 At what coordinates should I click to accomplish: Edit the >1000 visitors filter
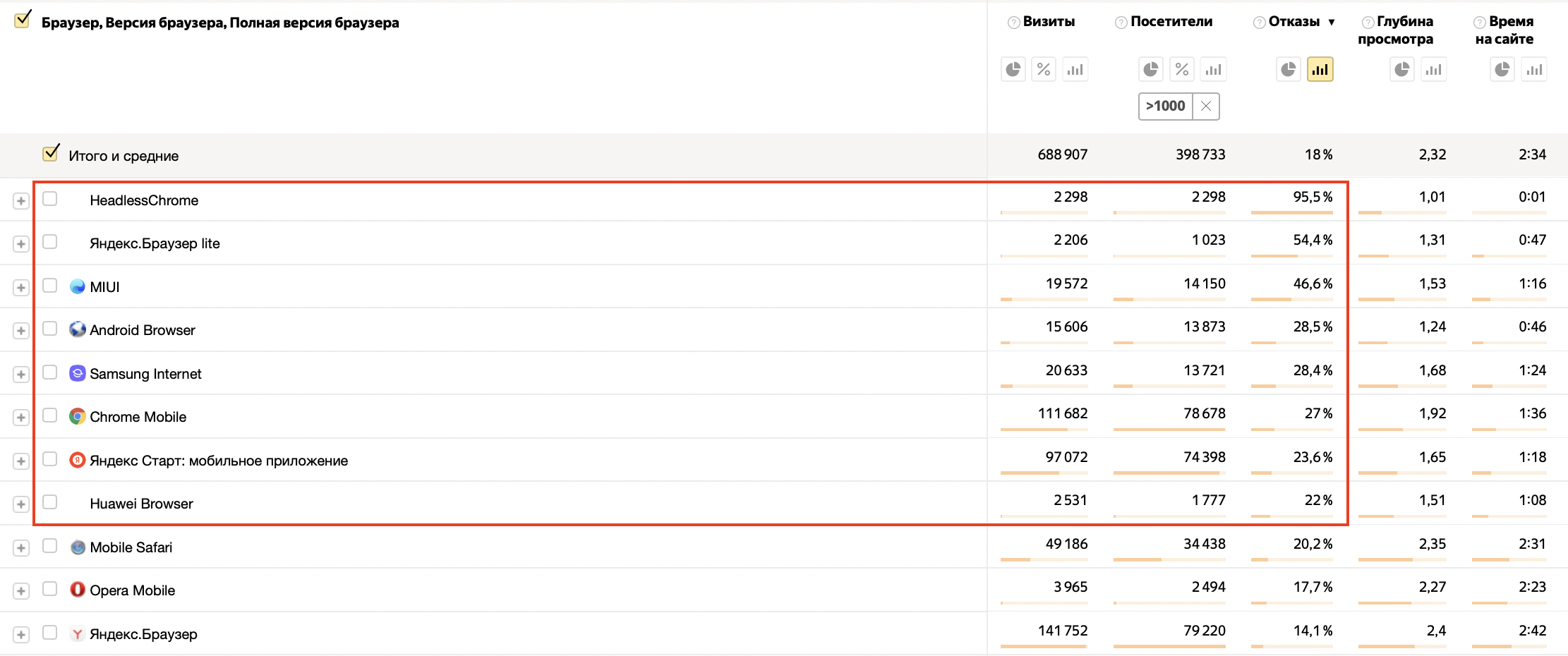point(1166,106)
